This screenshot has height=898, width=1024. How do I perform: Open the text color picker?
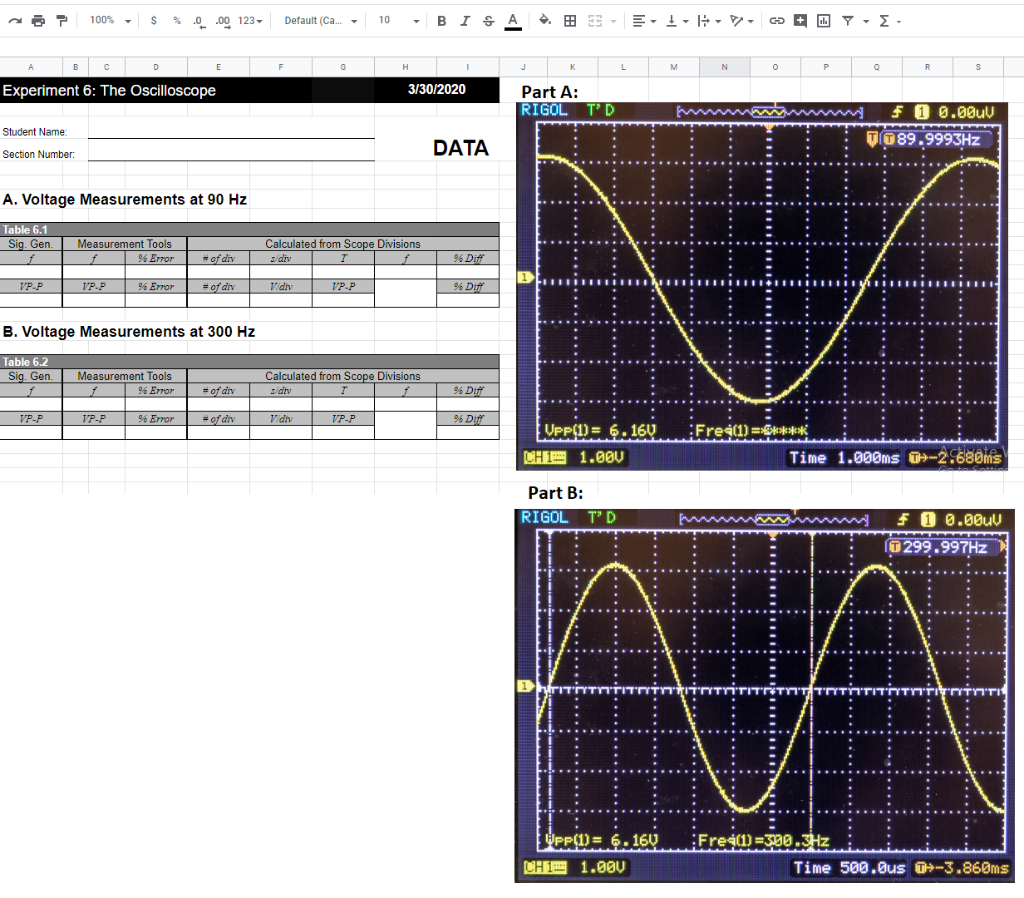click(x=511, y=20)
